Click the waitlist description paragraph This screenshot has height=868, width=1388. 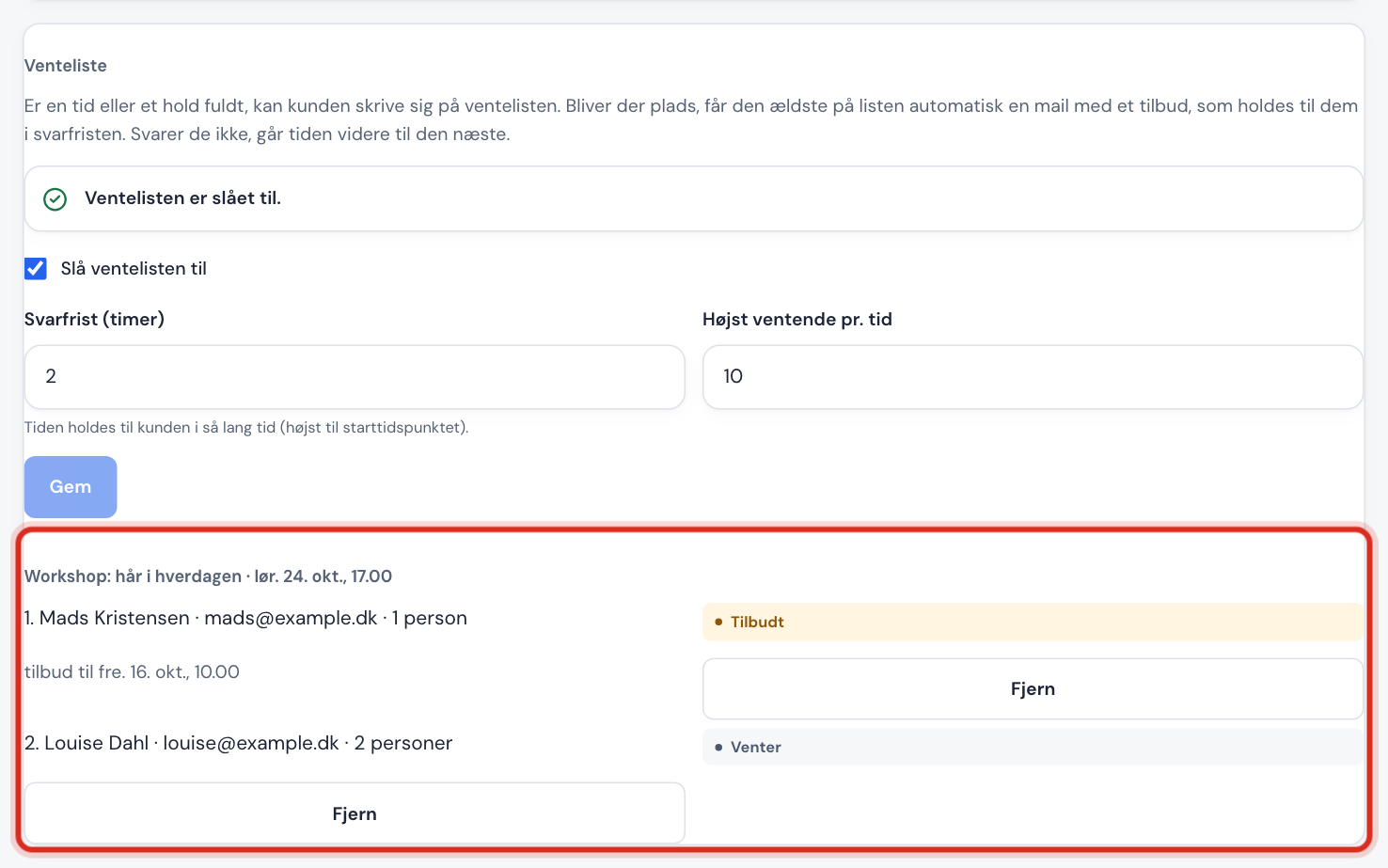tap(691, 120)
